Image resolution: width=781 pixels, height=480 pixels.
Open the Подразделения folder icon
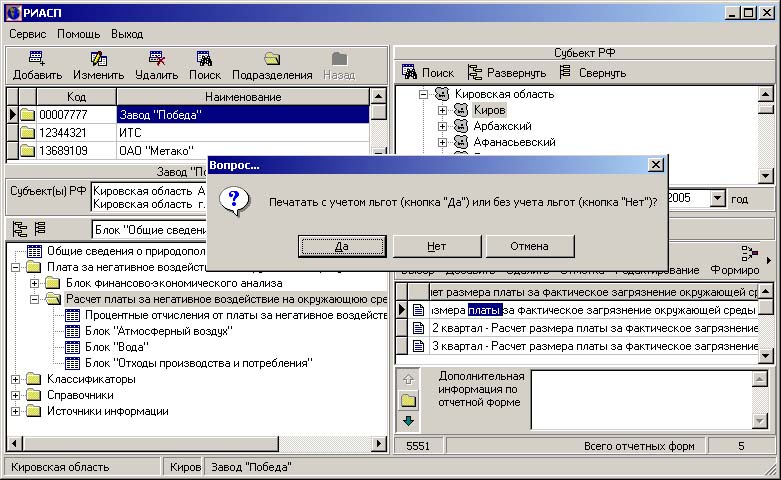coord(272,59)
